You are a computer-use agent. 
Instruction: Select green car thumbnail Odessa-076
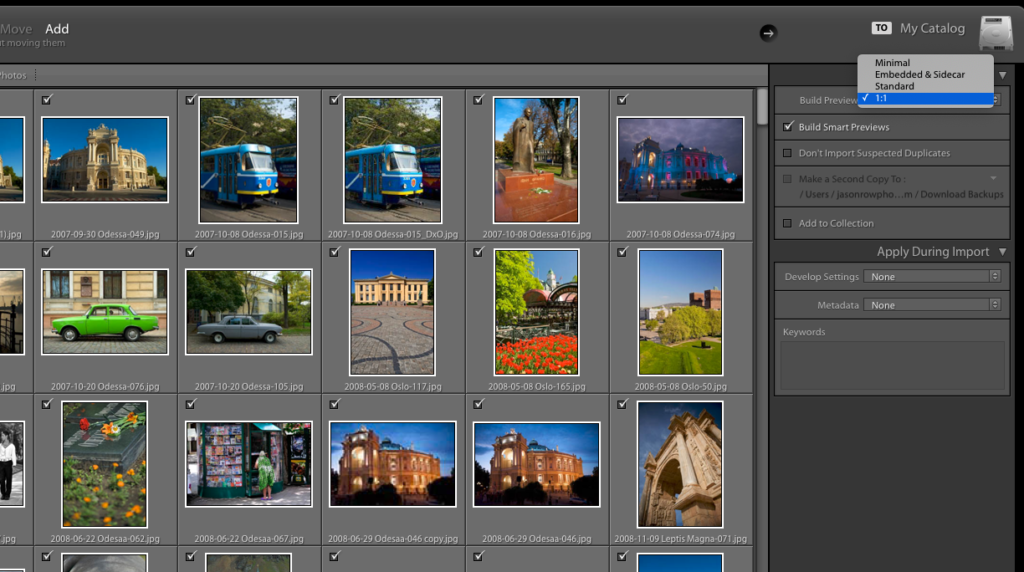click(x=104, y=312)
